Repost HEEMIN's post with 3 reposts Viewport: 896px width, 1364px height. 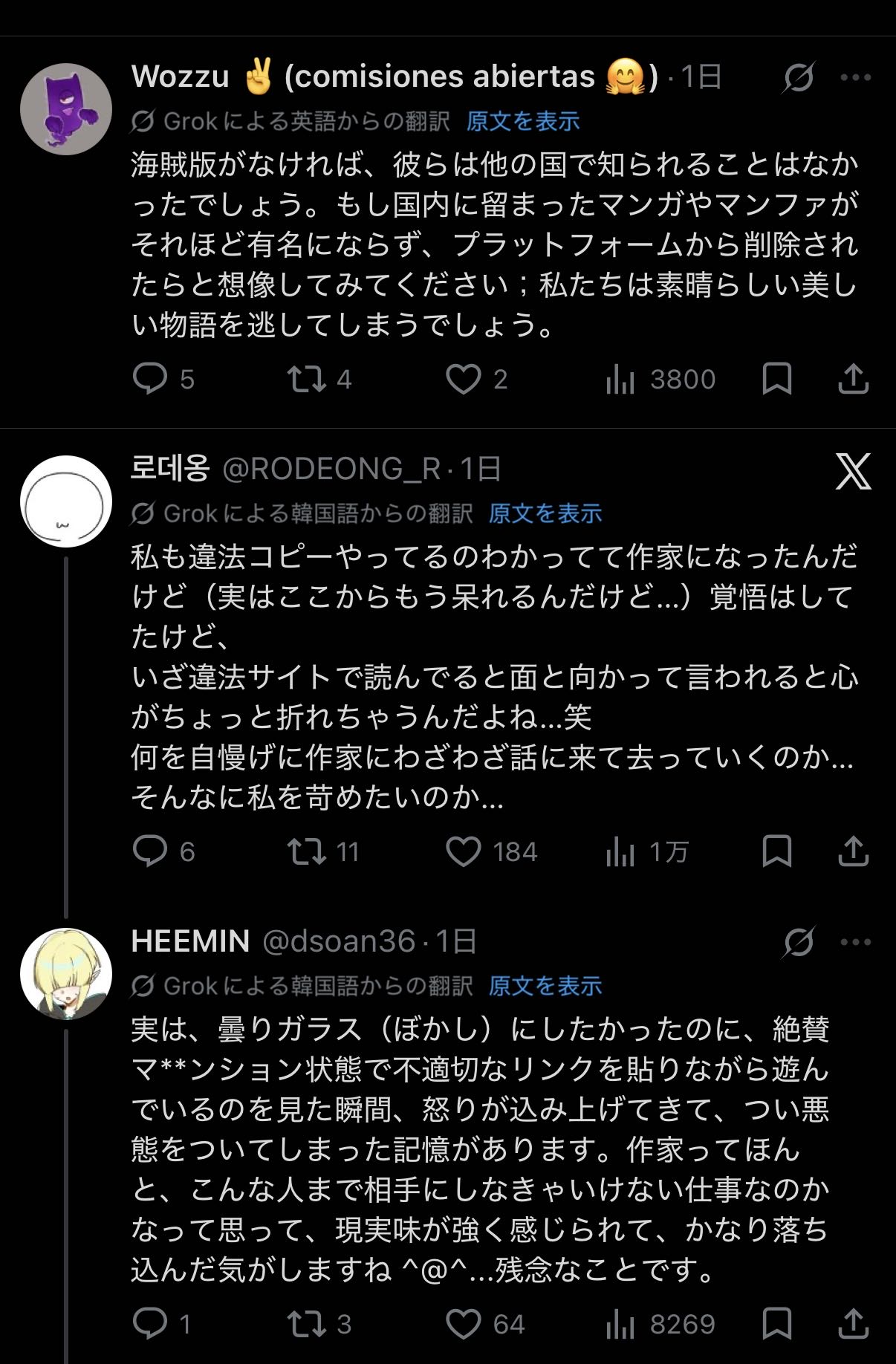(x=307, y=1324)
